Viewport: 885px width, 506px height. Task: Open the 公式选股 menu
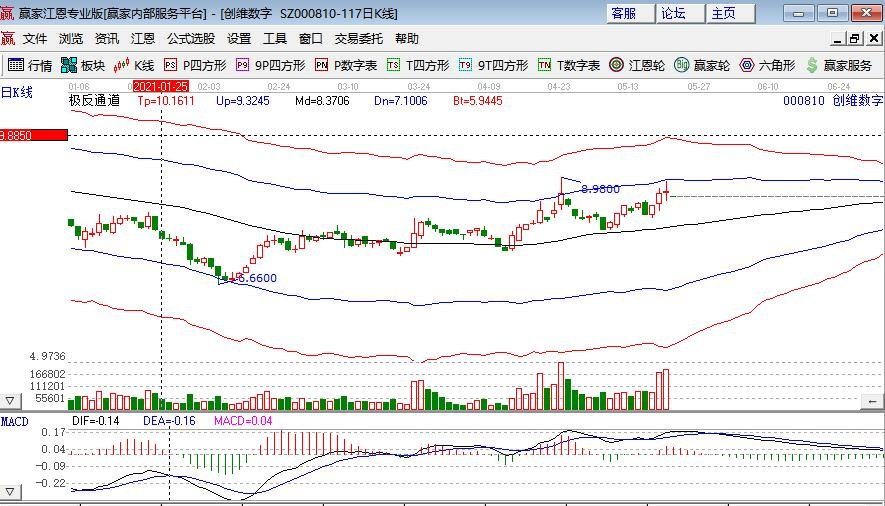click(x=191, y=38)
